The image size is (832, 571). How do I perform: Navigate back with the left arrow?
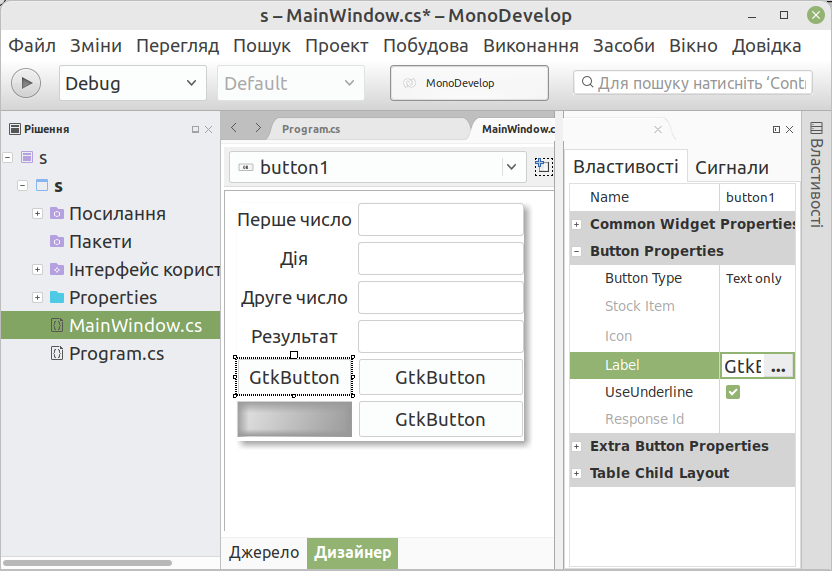[234, 127]
